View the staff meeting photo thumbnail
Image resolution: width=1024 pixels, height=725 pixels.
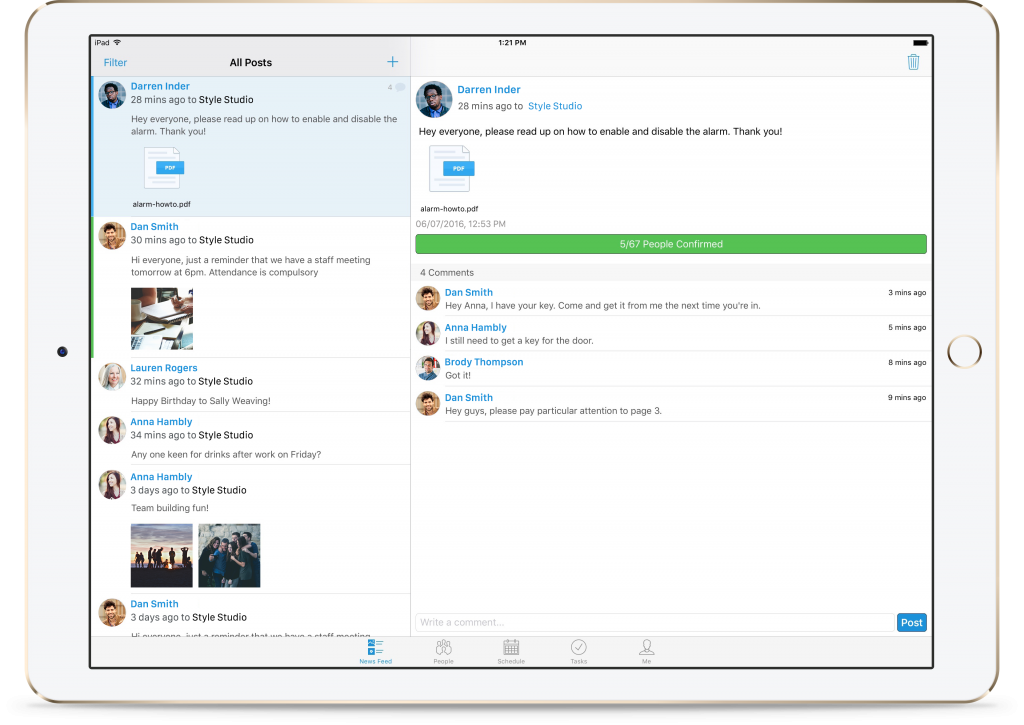(162, 319)
